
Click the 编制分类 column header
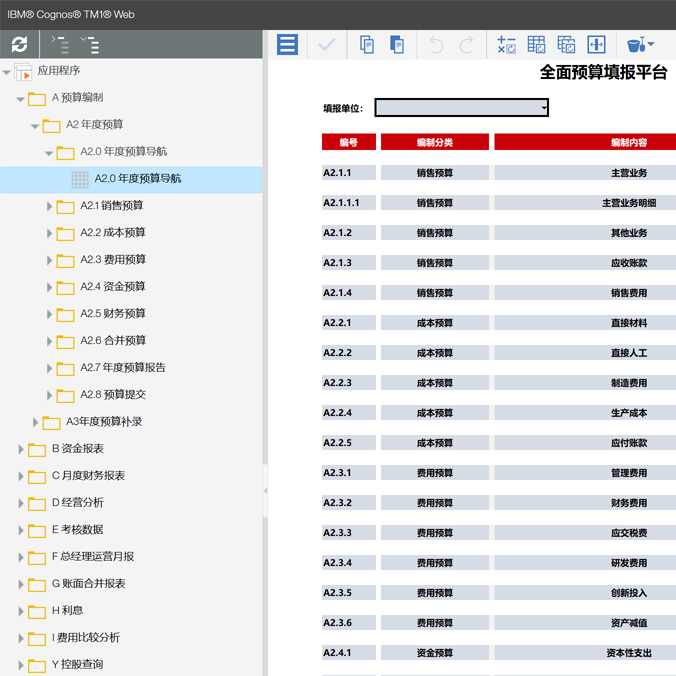(x=435, y=142)
